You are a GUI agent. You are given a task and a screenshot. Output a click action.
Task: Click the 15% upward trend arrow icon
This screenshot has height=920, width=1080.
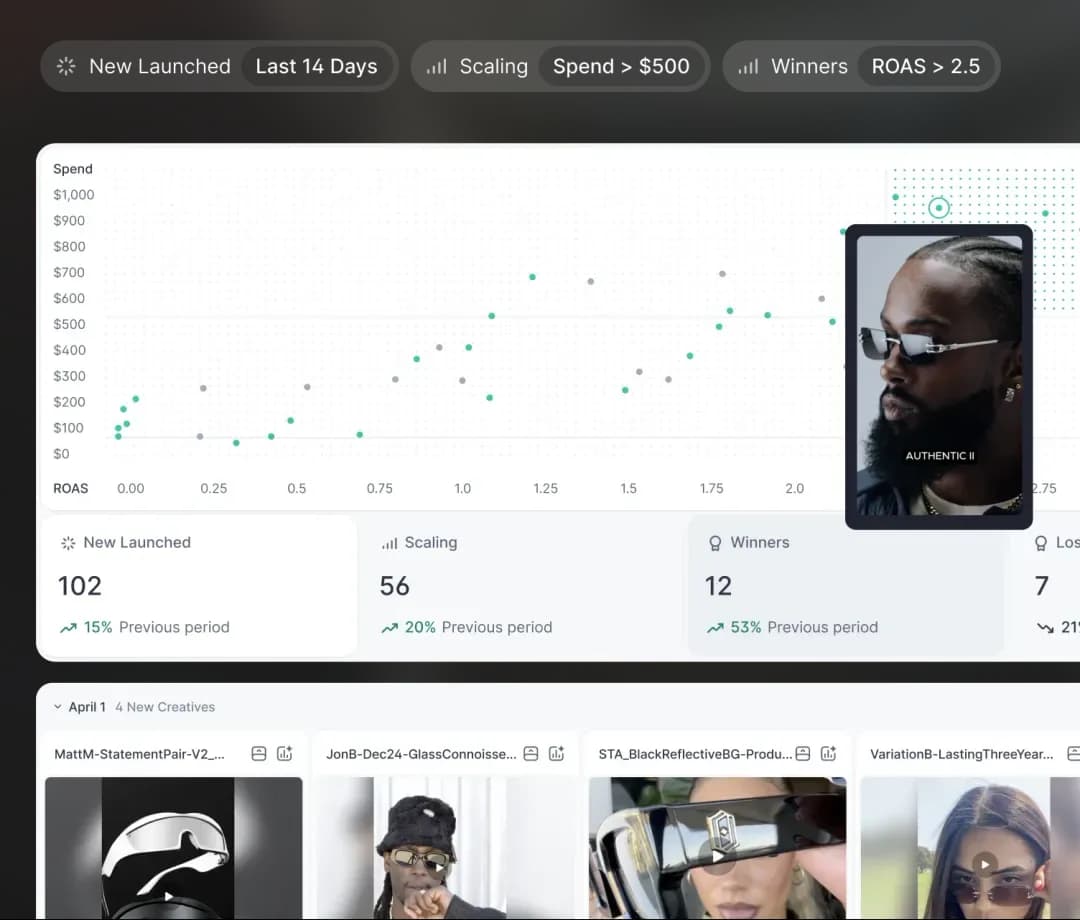(68, 627)
